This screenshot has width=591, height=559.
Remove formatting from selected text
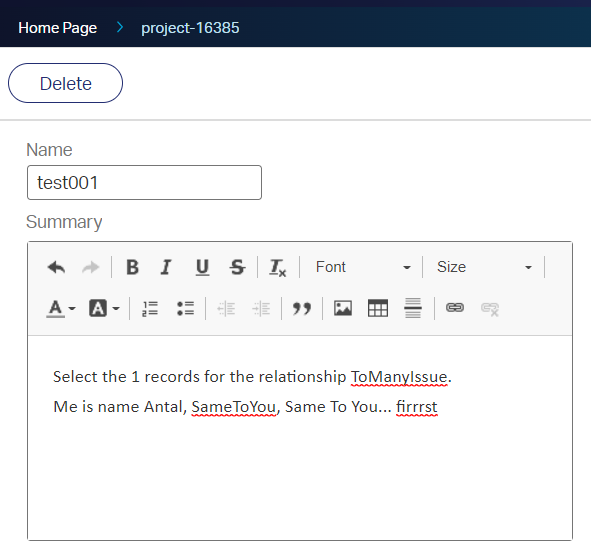278,267
